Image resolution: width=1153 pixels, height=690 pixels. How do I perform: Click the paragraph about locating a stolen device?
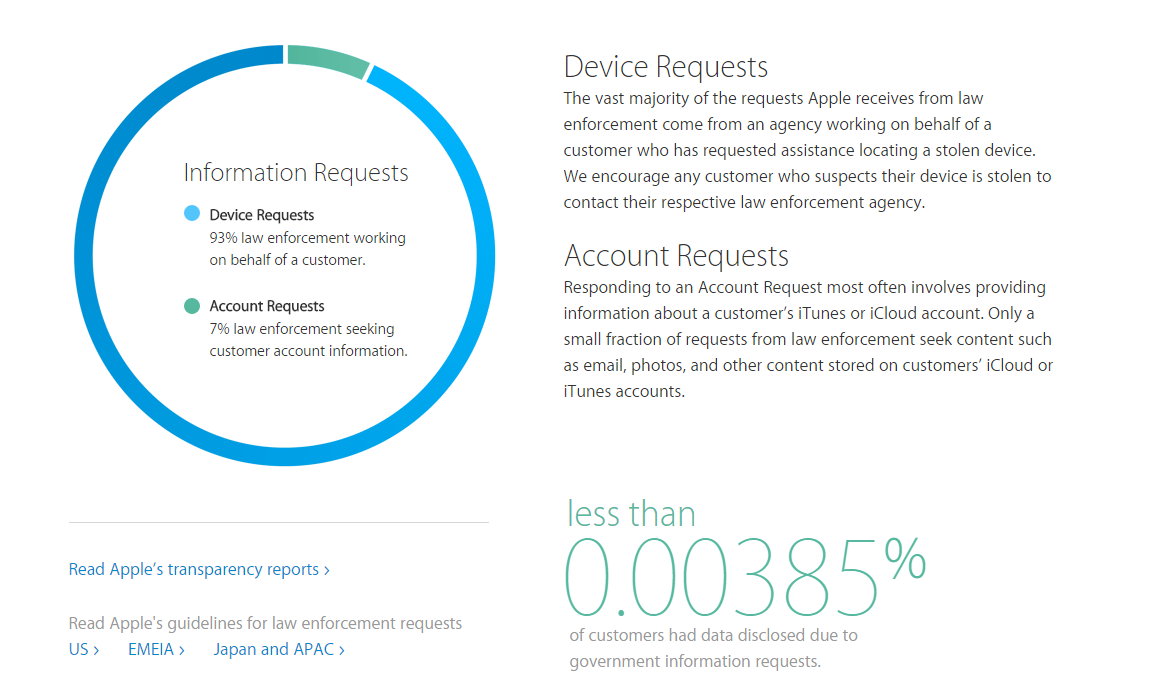click(807, 150)
